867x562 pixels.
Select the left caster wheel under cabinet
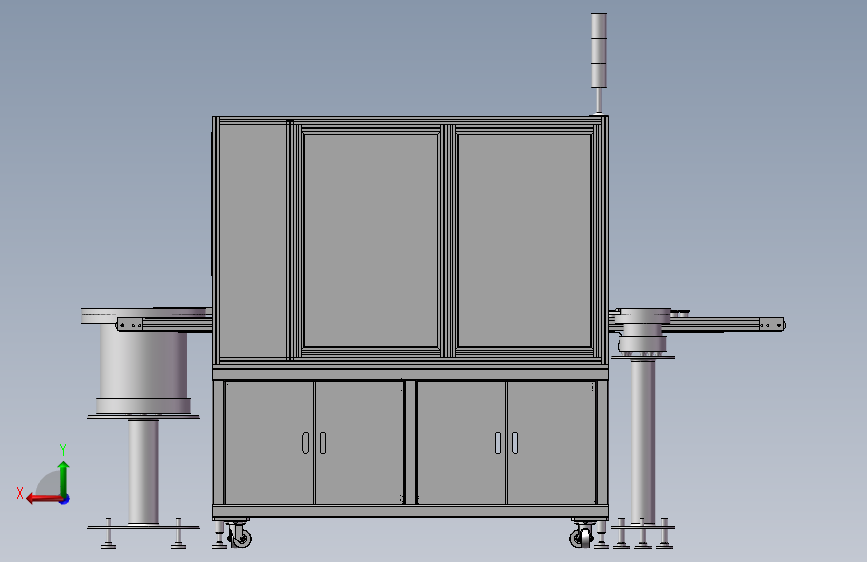click(240, 535)
